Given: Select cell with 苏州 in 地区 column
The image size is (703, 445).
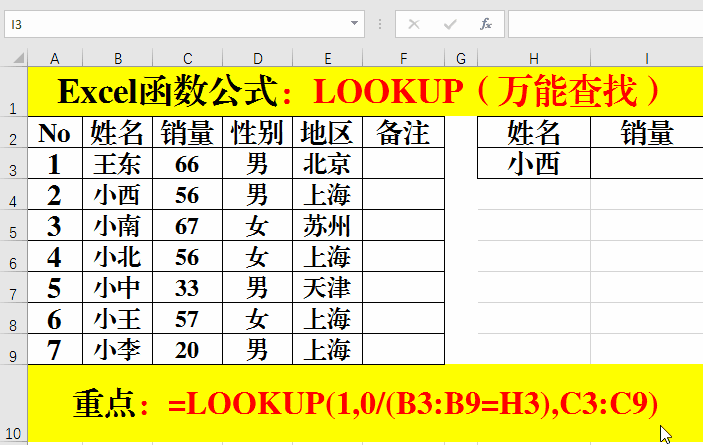Looking at the screenshot, I should pos(326,226).
